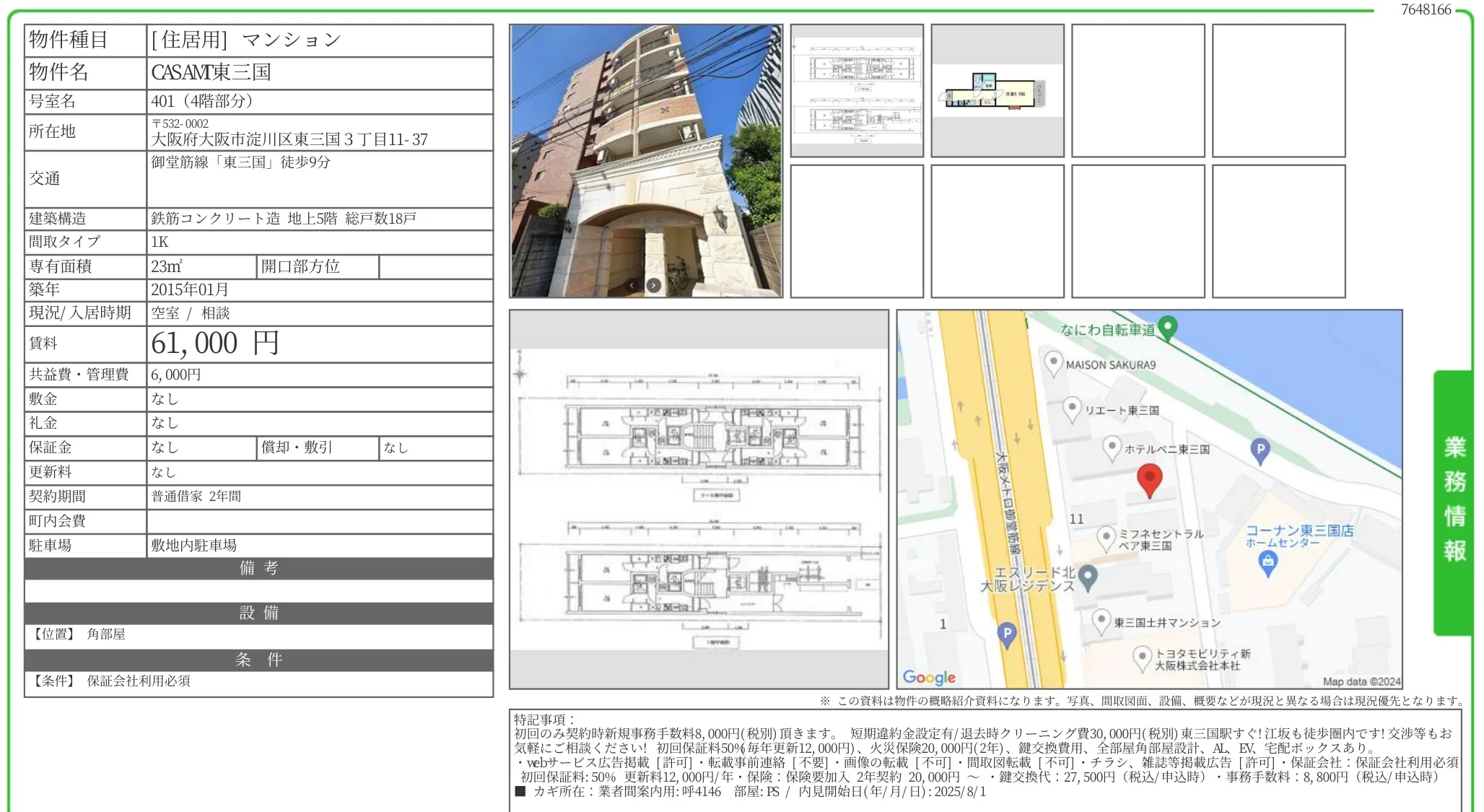Click the トヨタモビリティ新大阪 map pin
The image size is (1484, 812).
[1141, 658]
